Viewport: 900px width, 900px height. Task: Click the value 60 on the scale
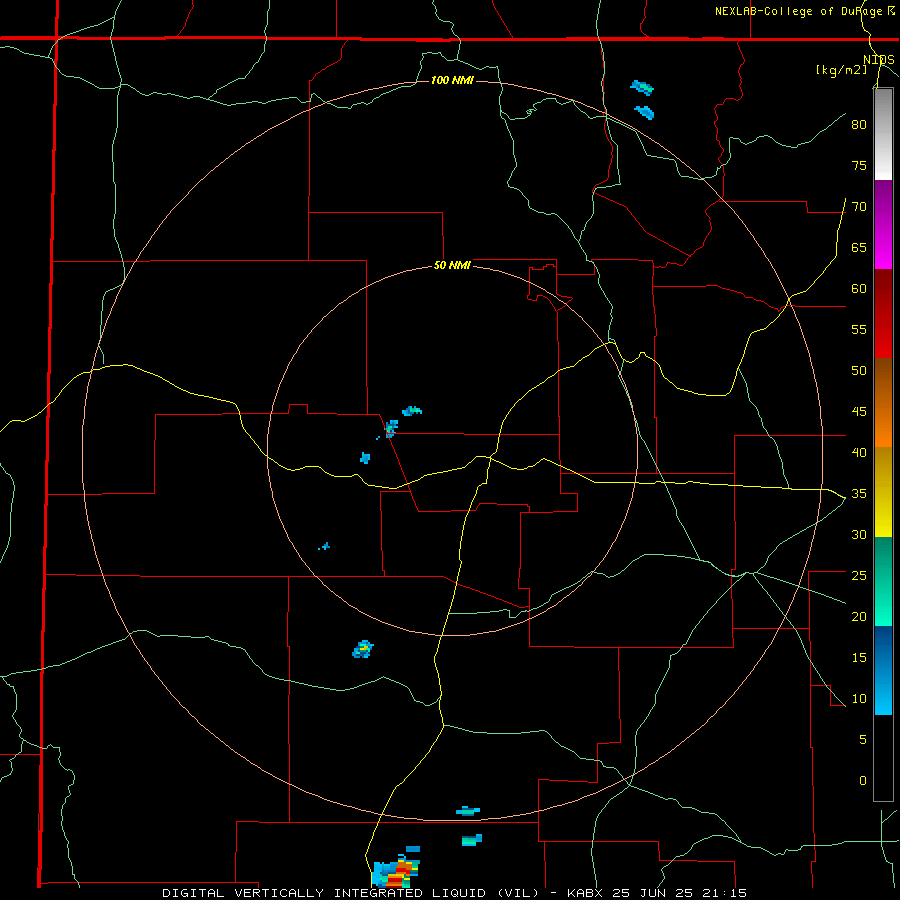point(859,289)
